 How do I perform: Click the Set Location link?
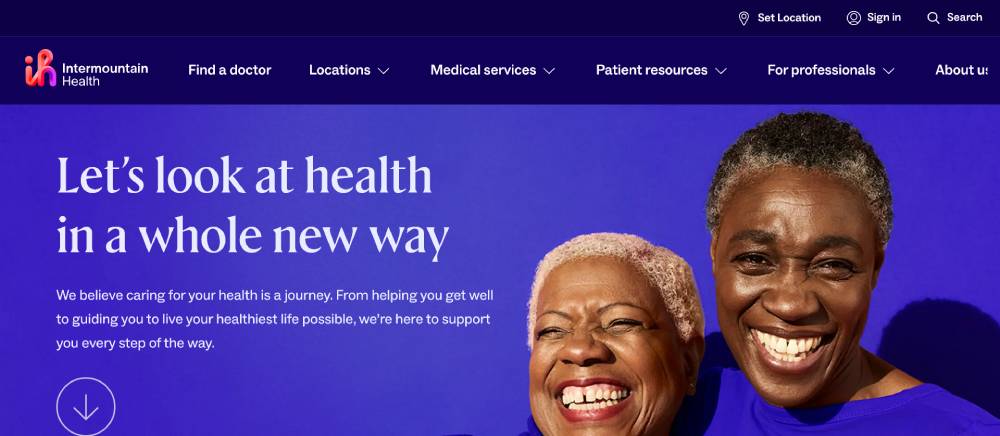789,18
